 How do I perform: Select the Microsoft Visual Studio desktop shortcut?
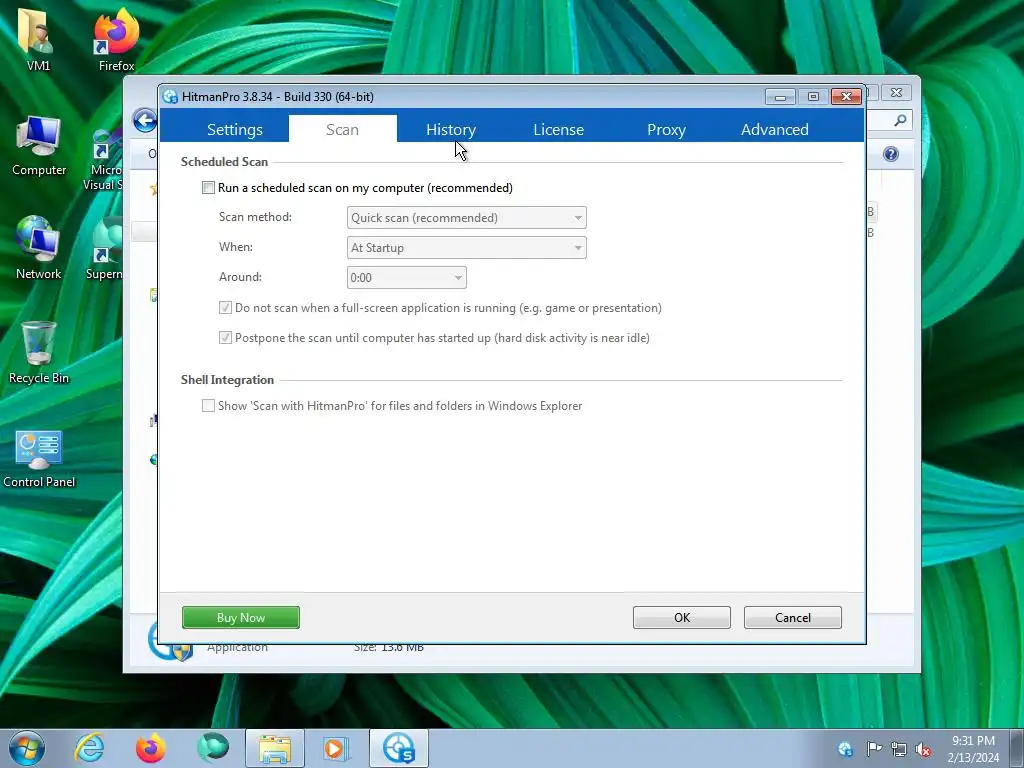(106, 160)
